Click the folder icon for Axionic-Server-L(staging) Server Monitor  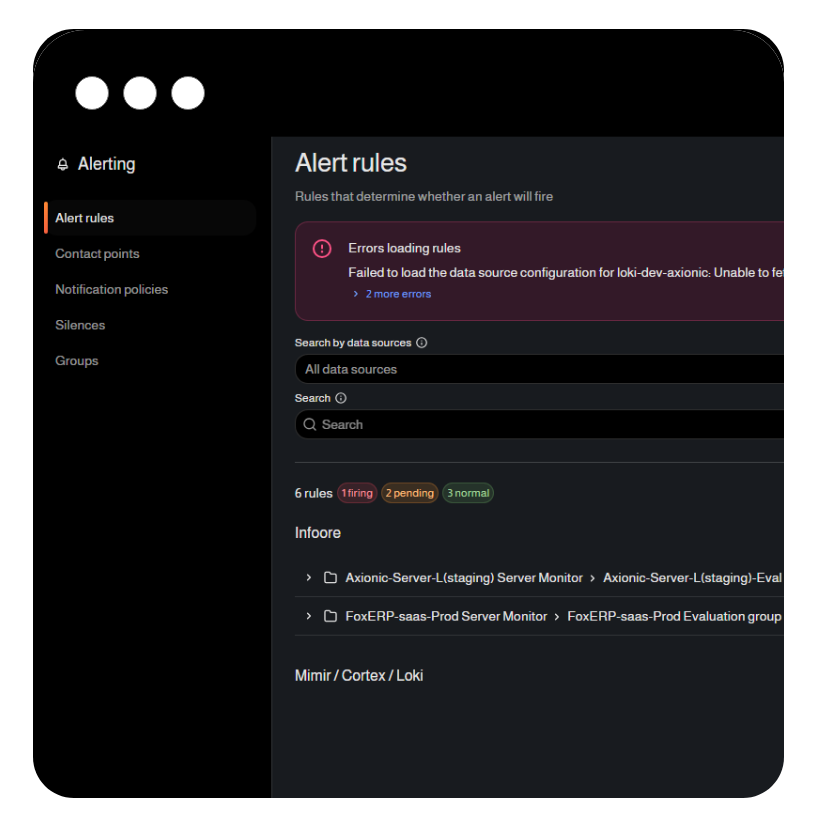(x=331, y=578)
